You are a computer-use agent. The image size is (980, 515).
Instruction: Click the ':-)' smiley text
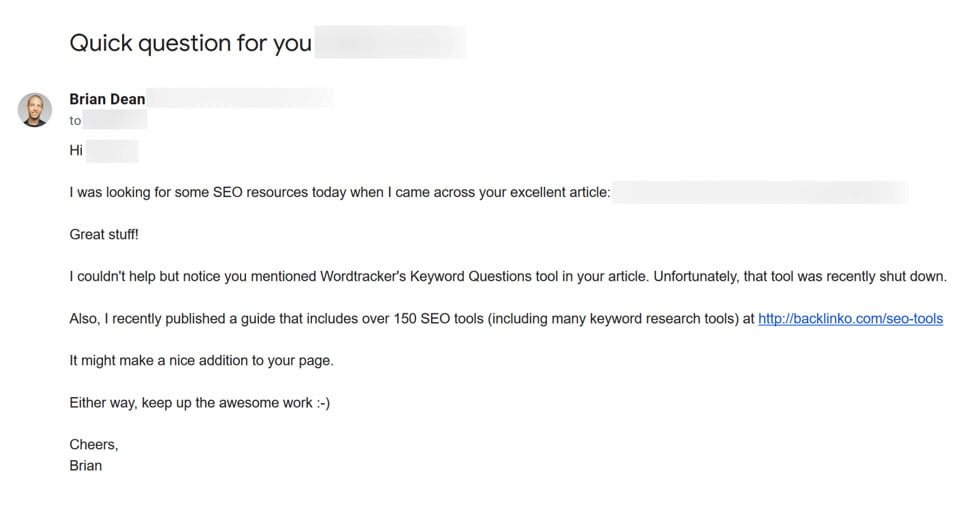320,402
